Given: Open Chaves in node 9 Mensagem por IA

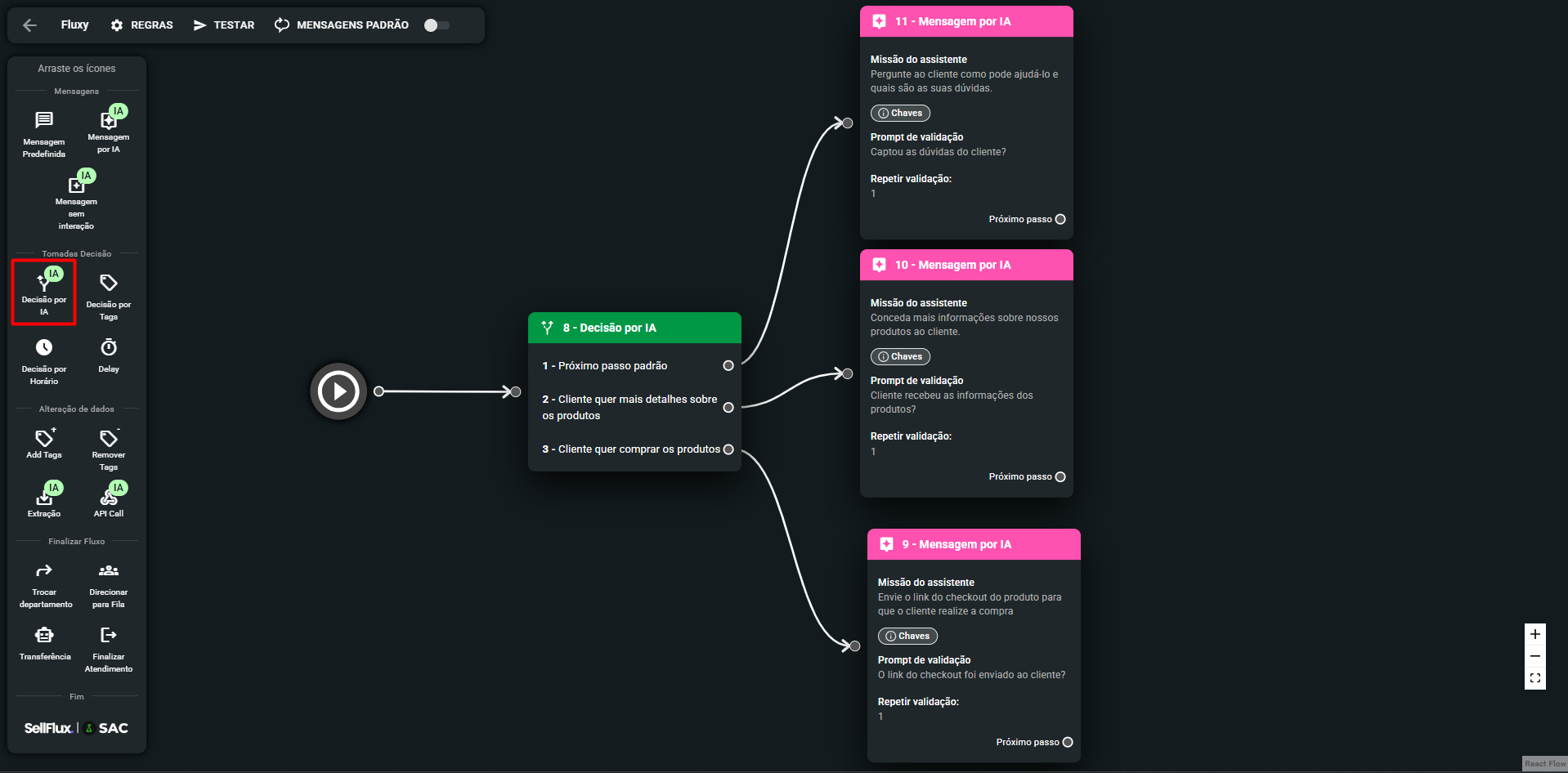Looking at the screenshot, I should (x=907, y=637).
